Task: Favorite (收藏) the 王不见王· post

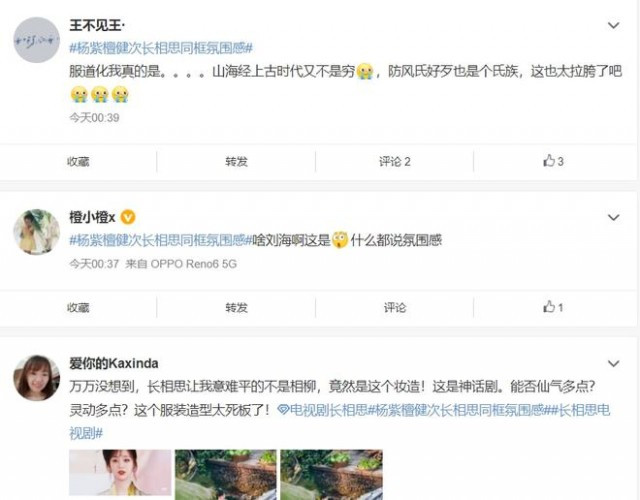Action: (x=78, y=162)
